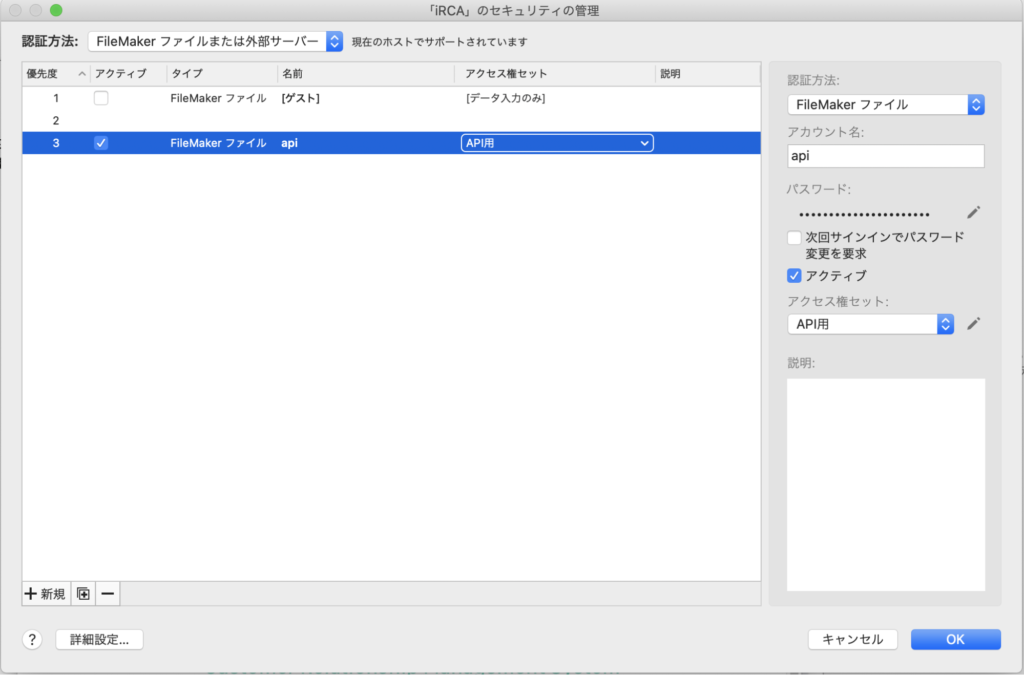1024x675 pixels.
Task: Click the pencil icon next to password
Action: (973, 212)
